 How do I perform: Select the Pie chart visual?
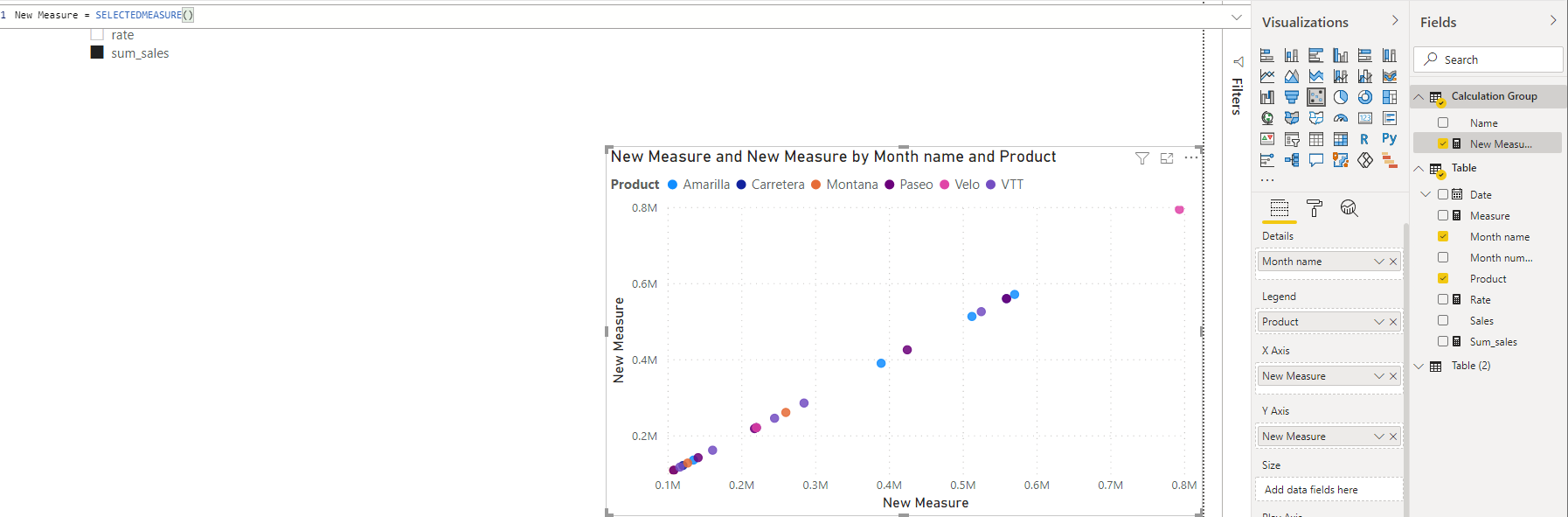coord(1341,97)
